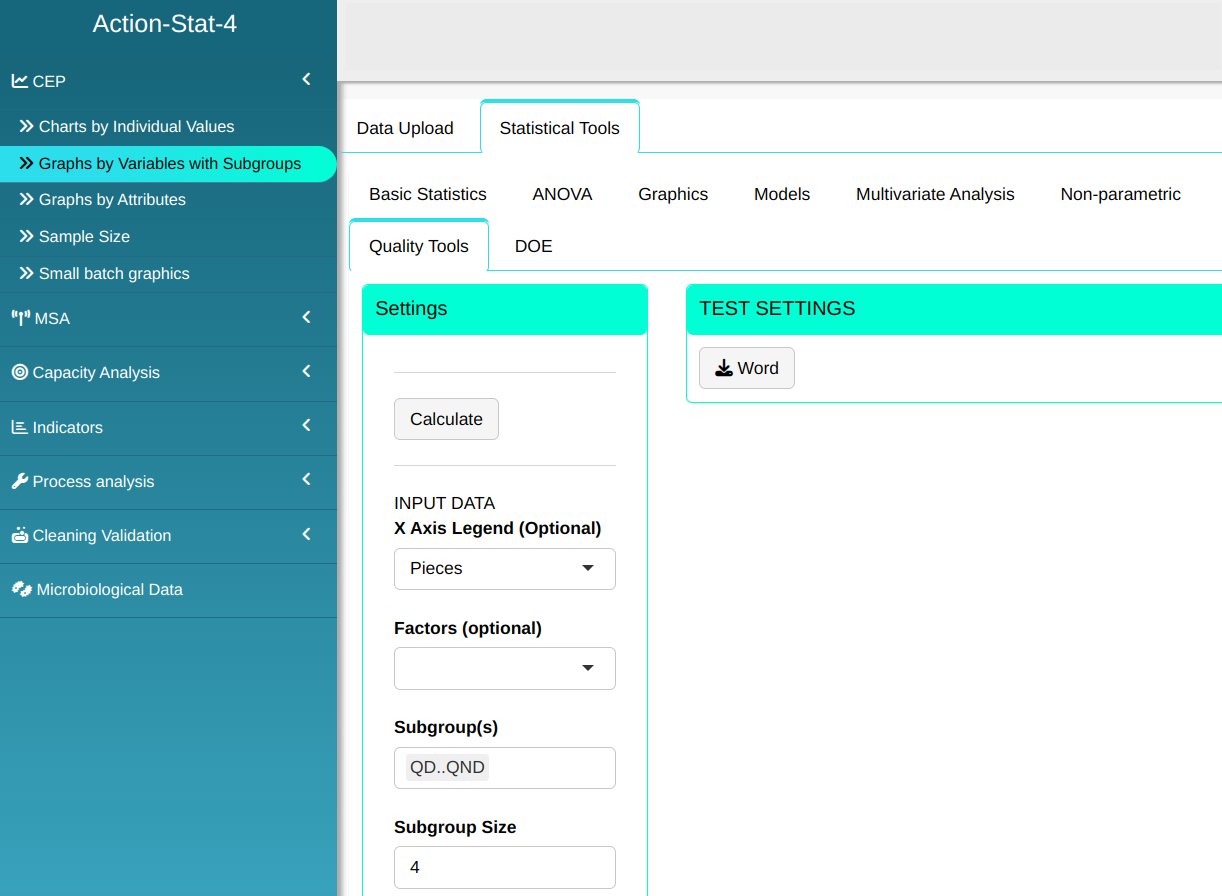Collapse the CEP sidebar section chevron

pos(307,79)
